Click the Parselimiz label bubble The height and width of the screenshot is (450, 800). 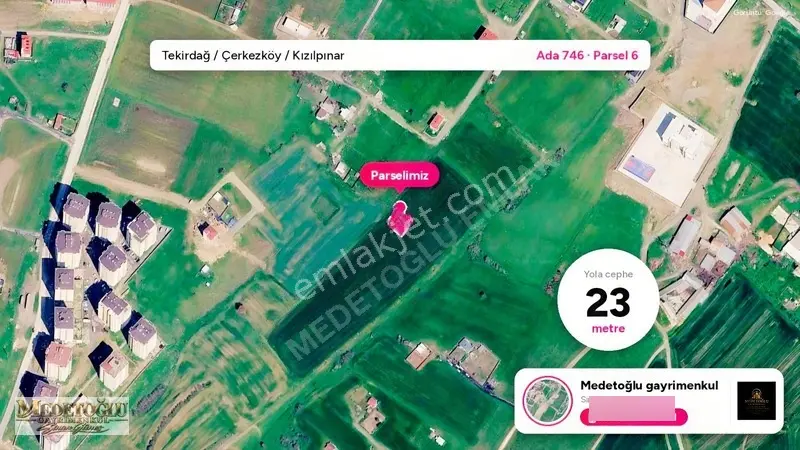399,176
